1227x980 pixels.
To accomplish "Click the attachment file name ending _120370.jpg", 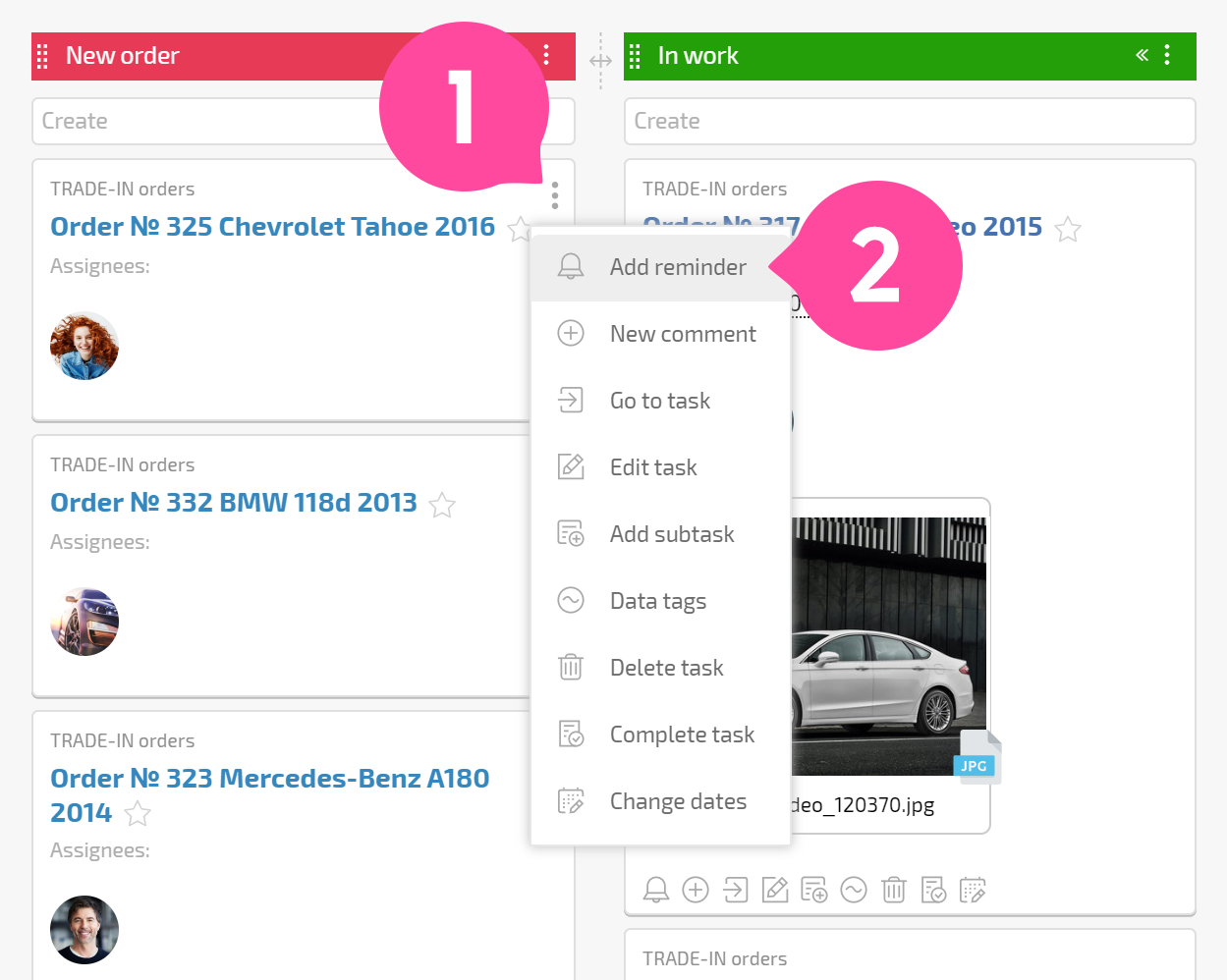I will tap(863, 805).
